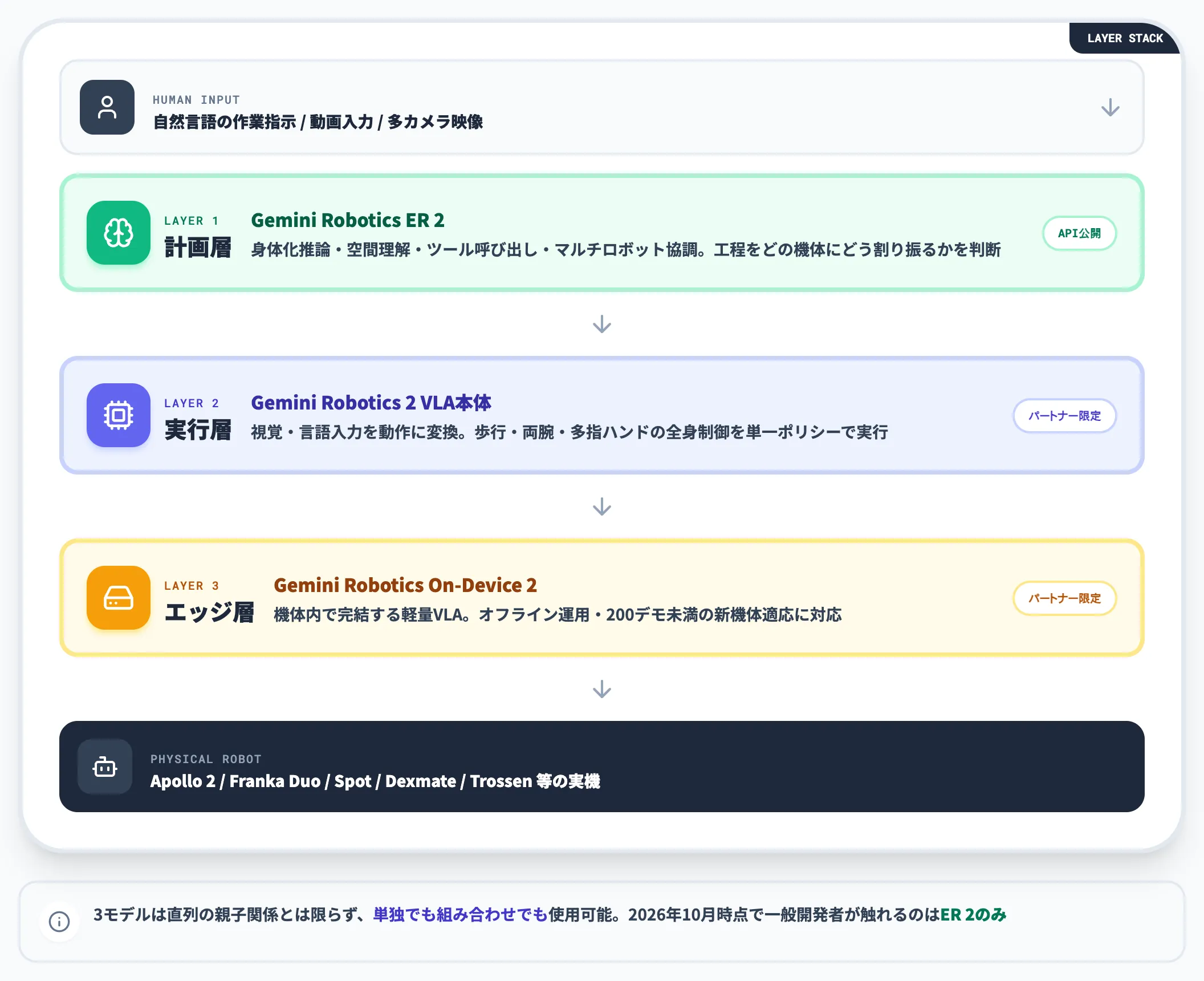Screen dimensions: 1204x981
Task: Click the person icon beside Human Input
Action: pos(107,107)
